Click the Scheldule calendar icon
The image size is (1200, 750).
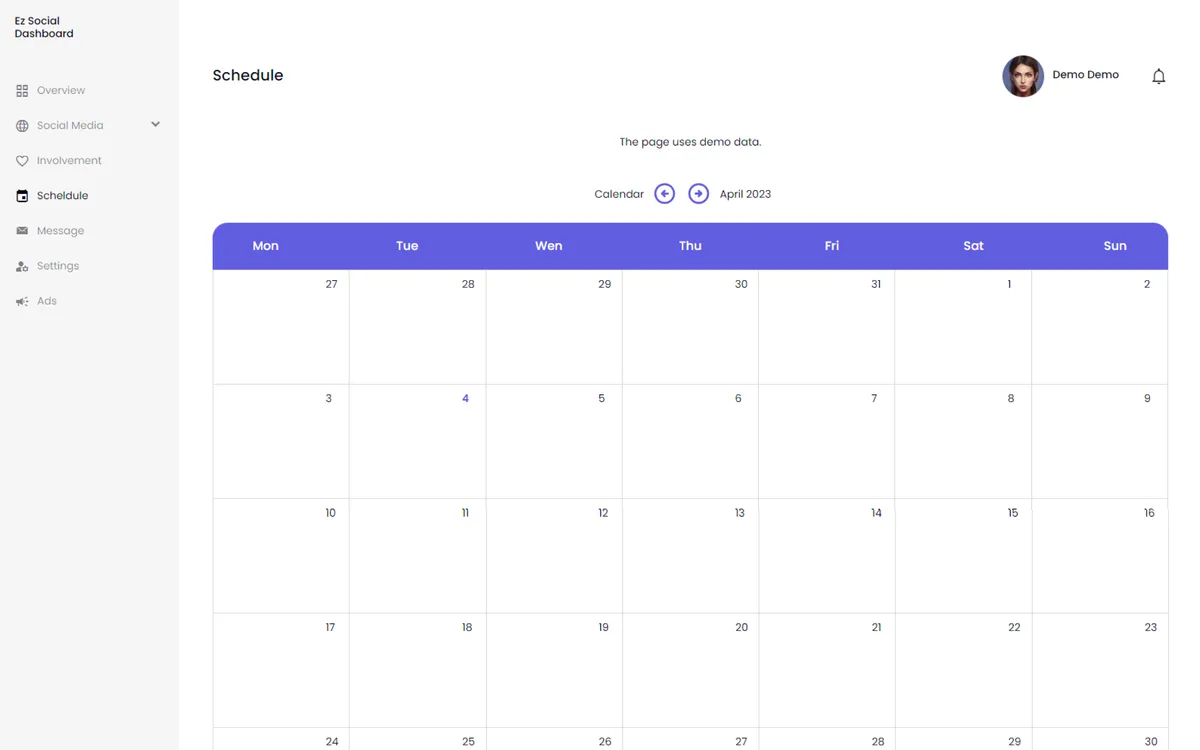[x=22, y=196]
